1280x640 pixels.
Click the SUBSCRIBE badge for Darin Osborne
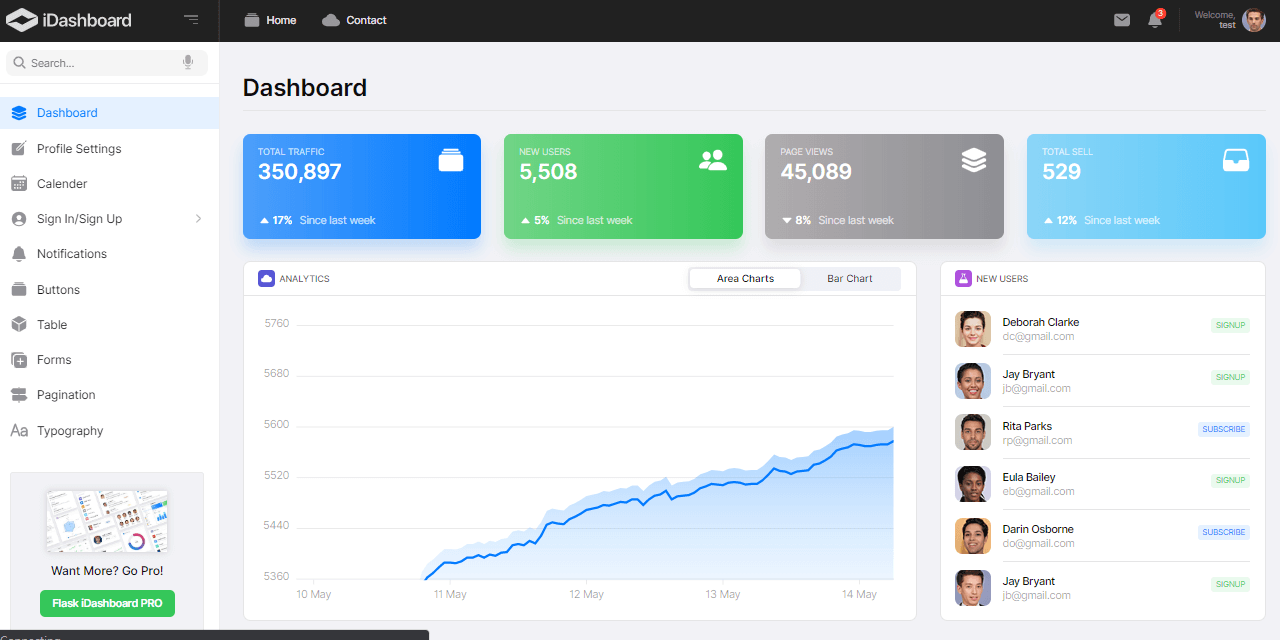click(x=1224, y=532)
